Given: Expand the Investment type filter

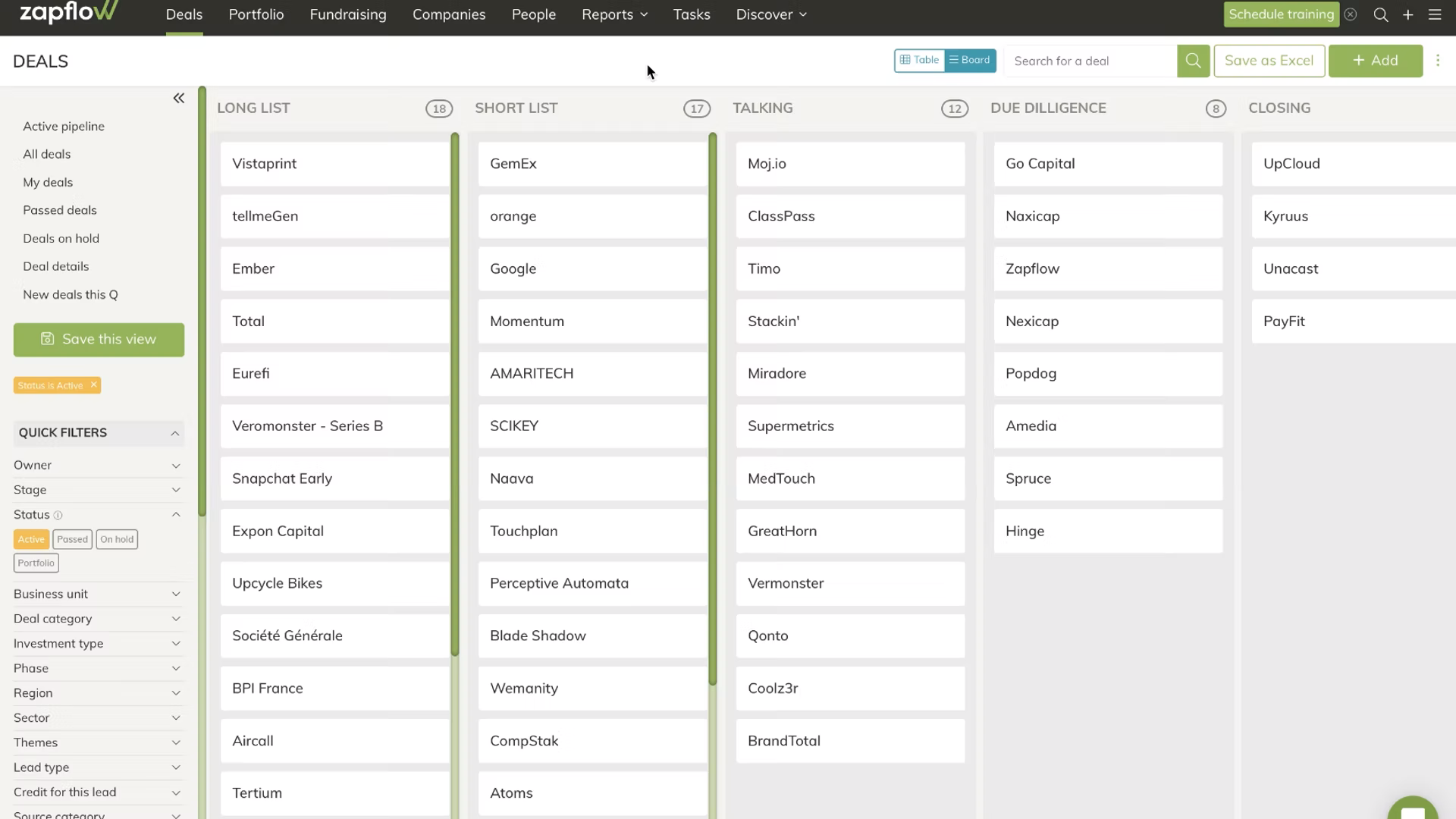Looking at the screenshot, I should click(x=99, y=644).
